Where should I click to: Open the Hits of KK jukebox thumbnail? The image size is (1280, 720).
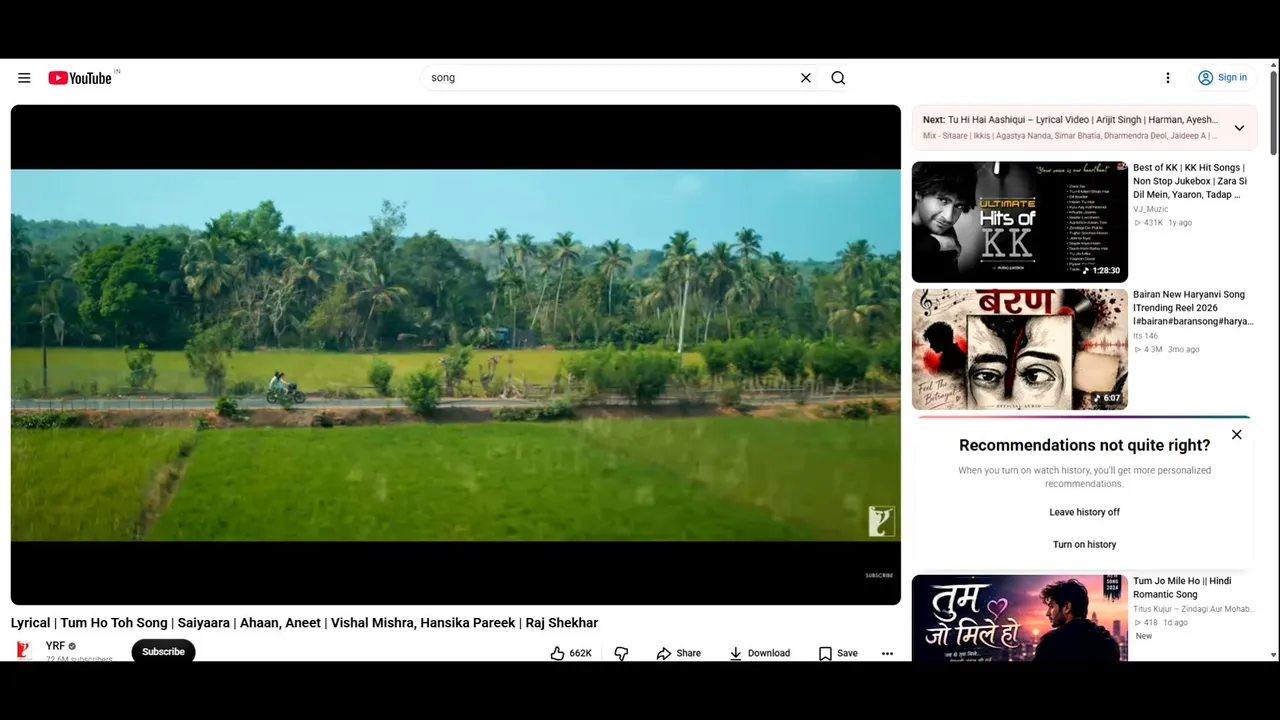(1019, 222)
